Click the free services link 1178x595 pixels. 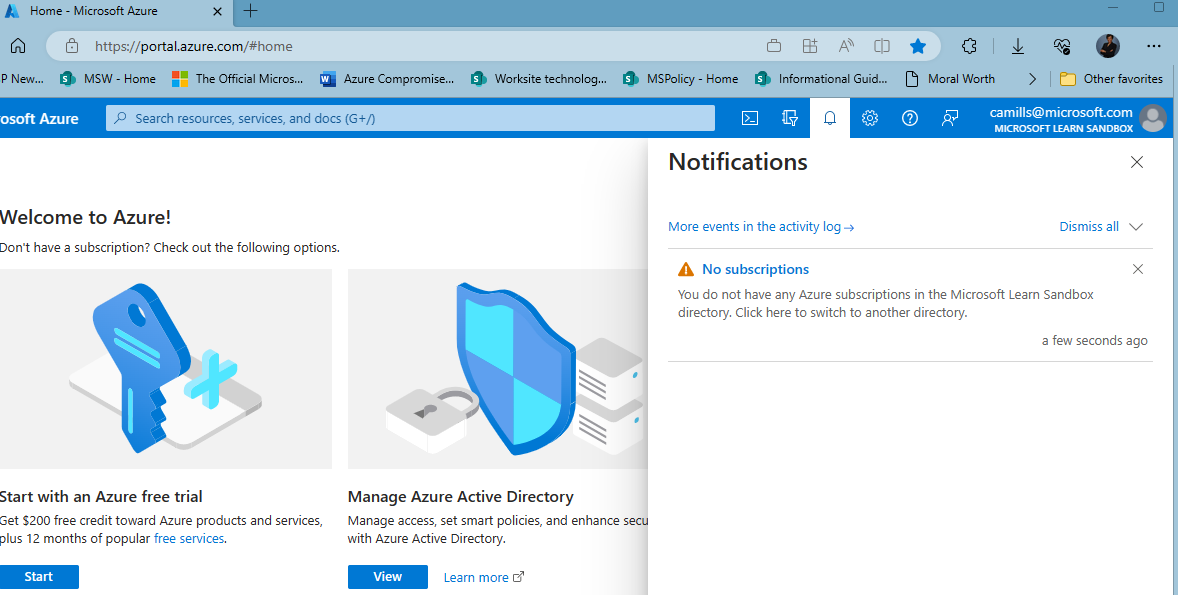pyautogui.click(x=189, y=539)
